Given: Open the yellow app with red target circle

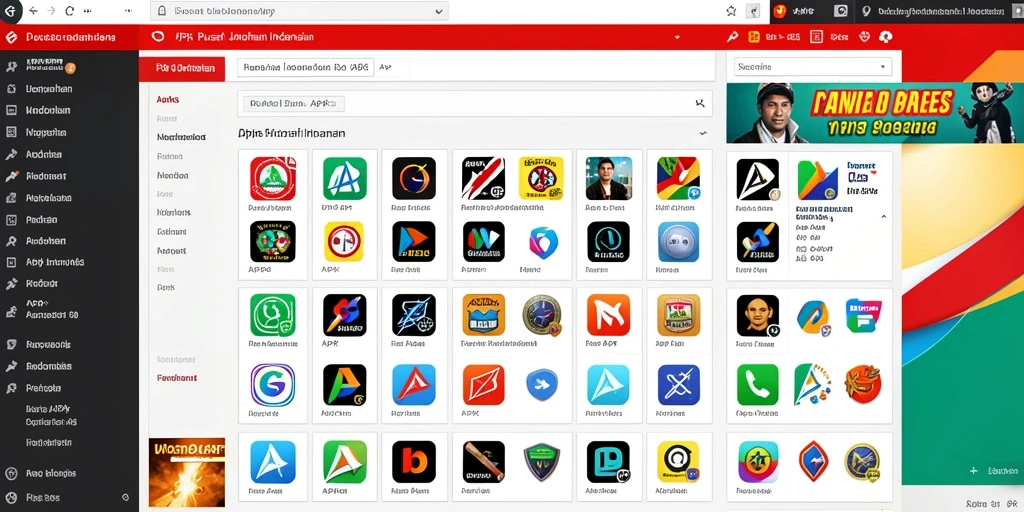Looking at the screenshot, I should click(344, 242).
